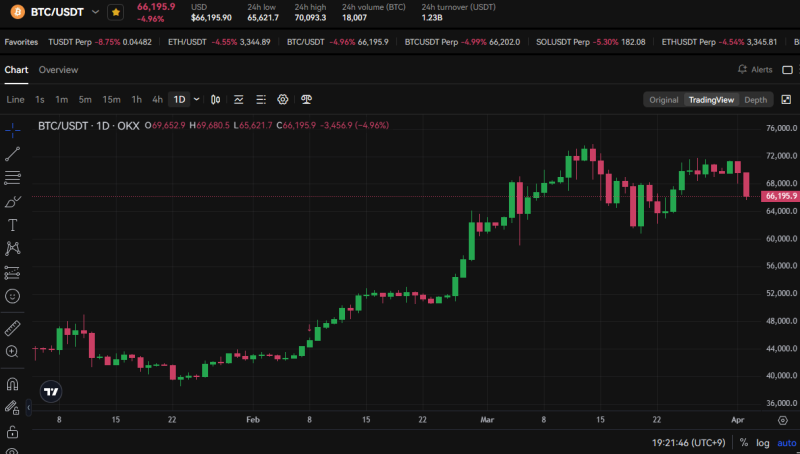Select the Text annotation tool
This screenshot has height=454, width=800.
[13, 225]
